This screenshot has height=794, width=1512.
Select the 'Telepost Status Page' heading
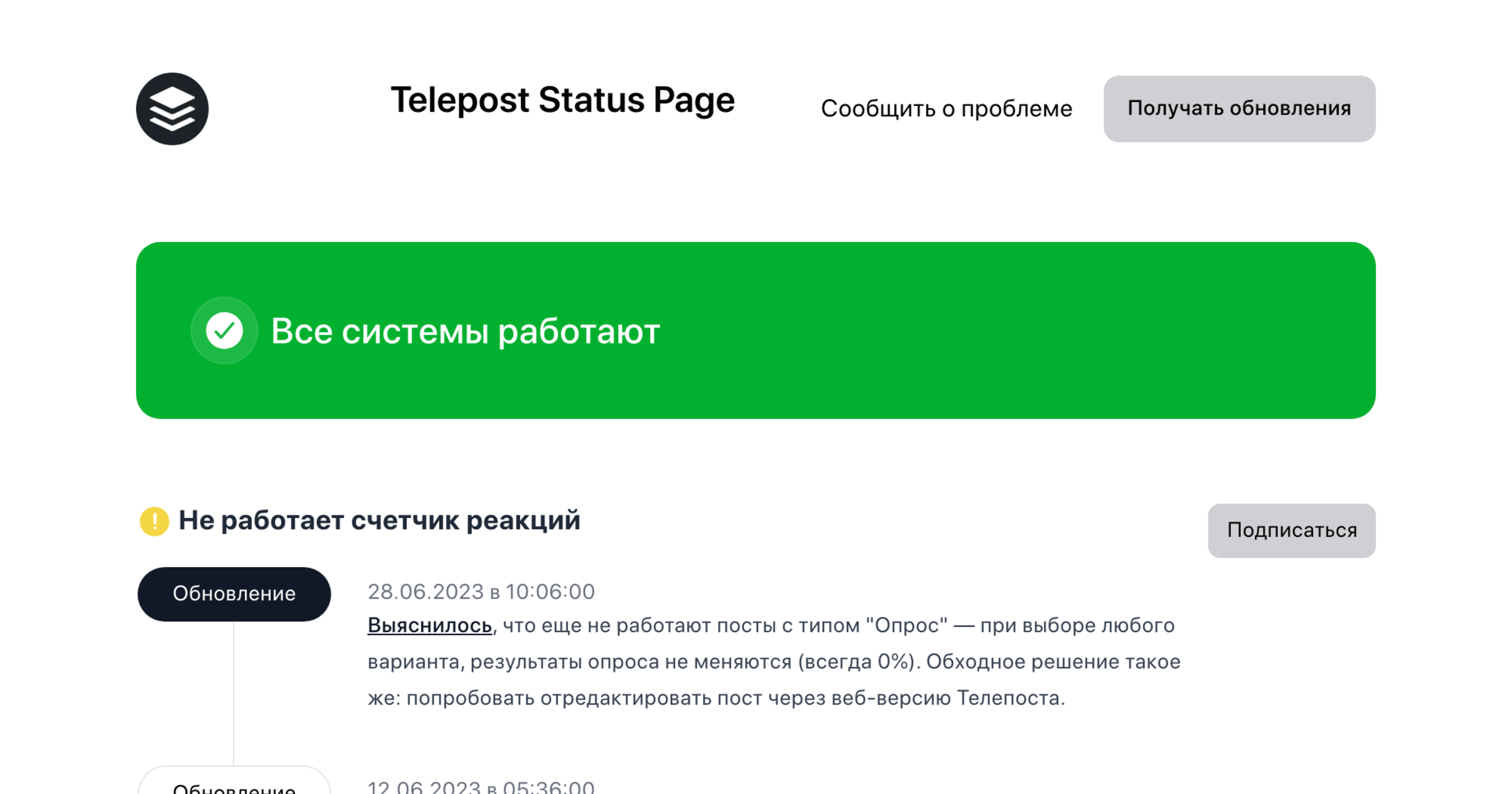coord(563,100)
